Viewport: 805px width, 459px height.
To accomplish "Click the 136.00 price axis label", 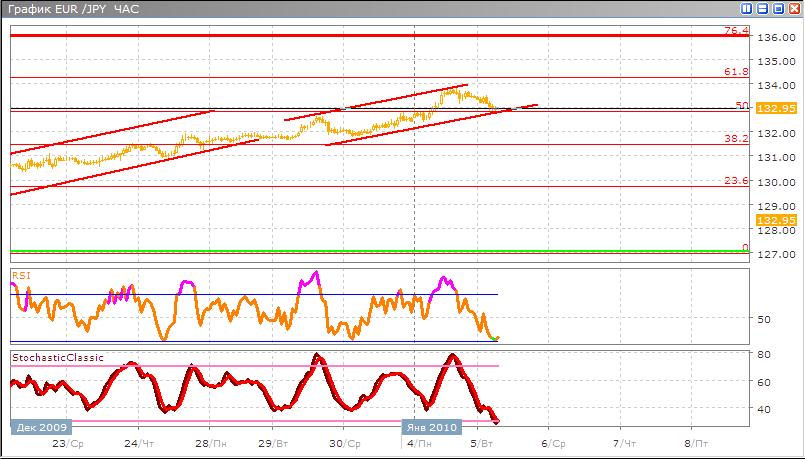I will 776,38.
